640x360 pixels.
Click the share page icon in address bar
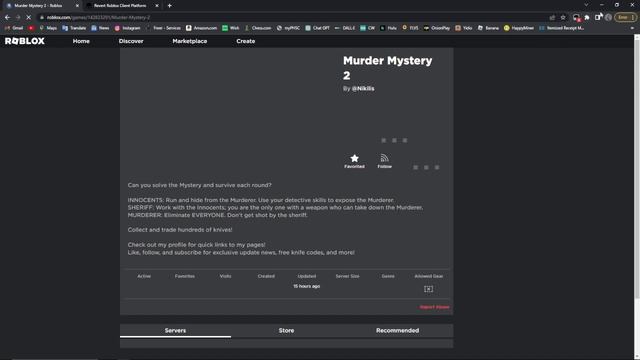pos(552,18)
